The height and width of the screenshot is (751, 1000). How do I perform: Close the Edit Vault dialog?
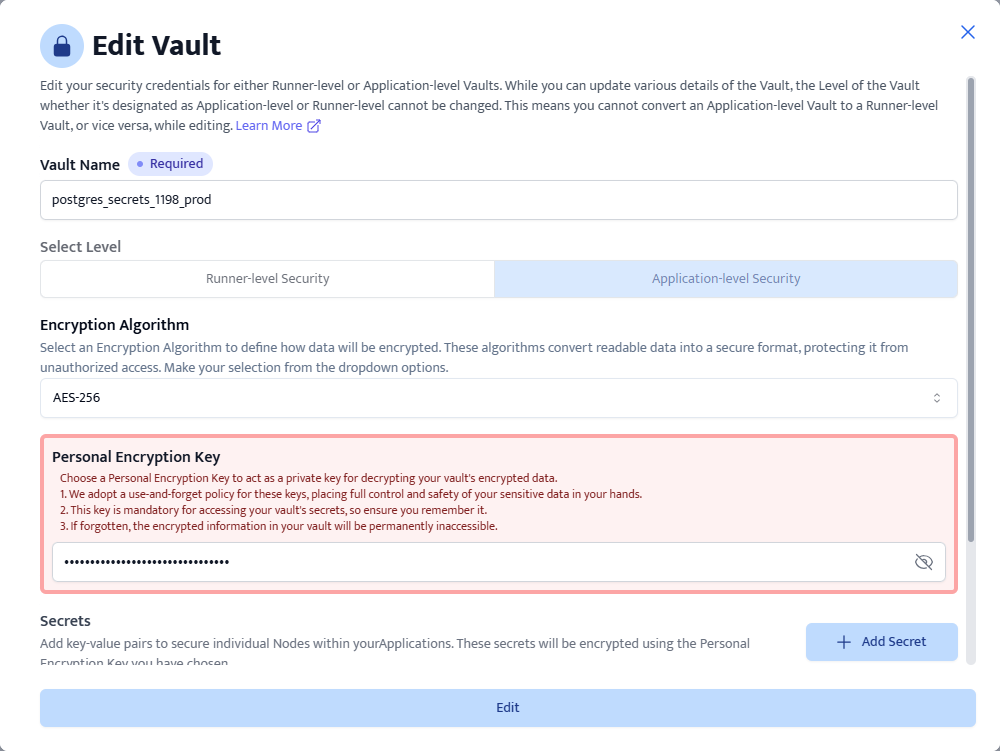968,32
